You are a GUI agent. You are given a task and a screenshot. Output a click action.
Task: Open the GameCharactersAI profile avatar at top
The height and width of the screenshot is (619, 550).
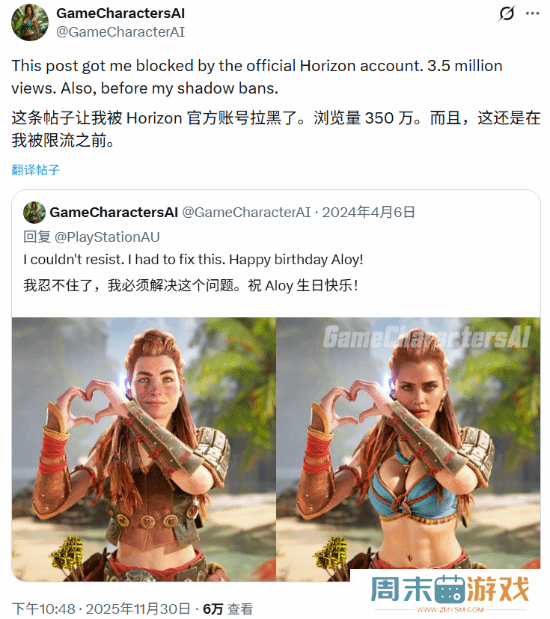pyautogui.click(x=30, y=23)
